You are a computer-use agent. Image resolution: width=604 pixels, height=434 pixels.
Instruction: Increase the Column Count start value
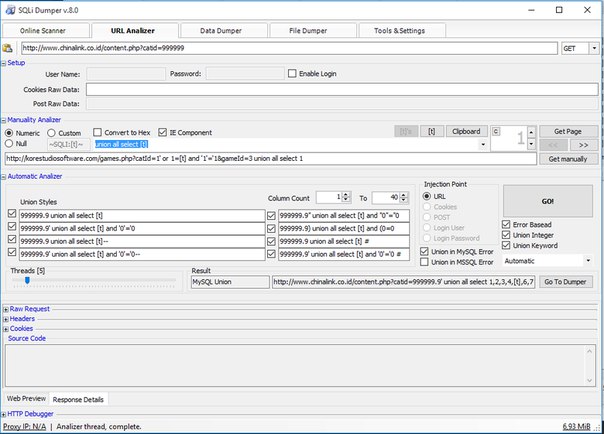(x=346, y=195)
